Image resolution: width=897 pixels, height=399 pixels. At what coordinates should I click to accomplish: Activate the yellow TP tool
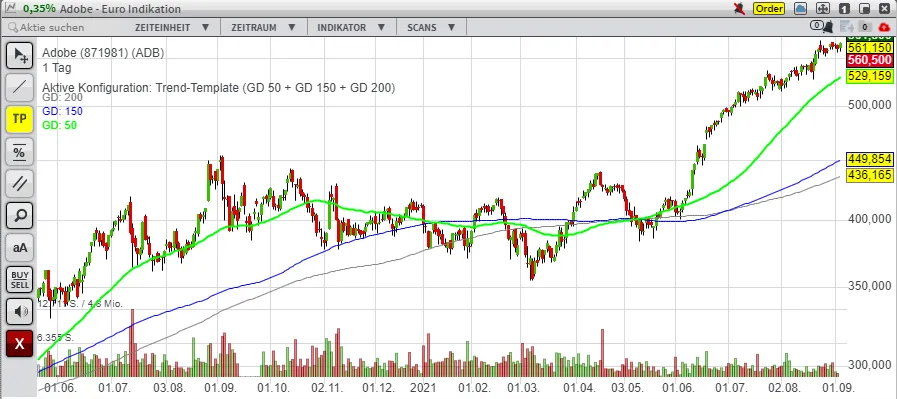tap(19, 119)
